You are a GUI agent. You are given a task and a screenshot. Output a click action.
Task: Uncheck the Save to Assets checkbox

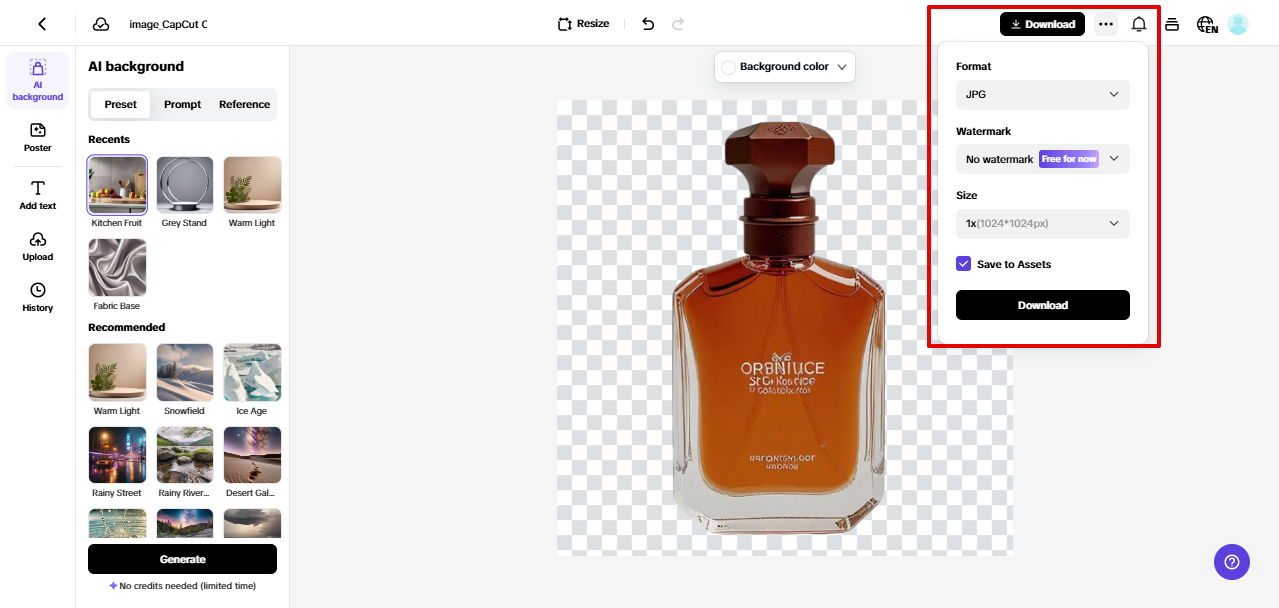964,264
